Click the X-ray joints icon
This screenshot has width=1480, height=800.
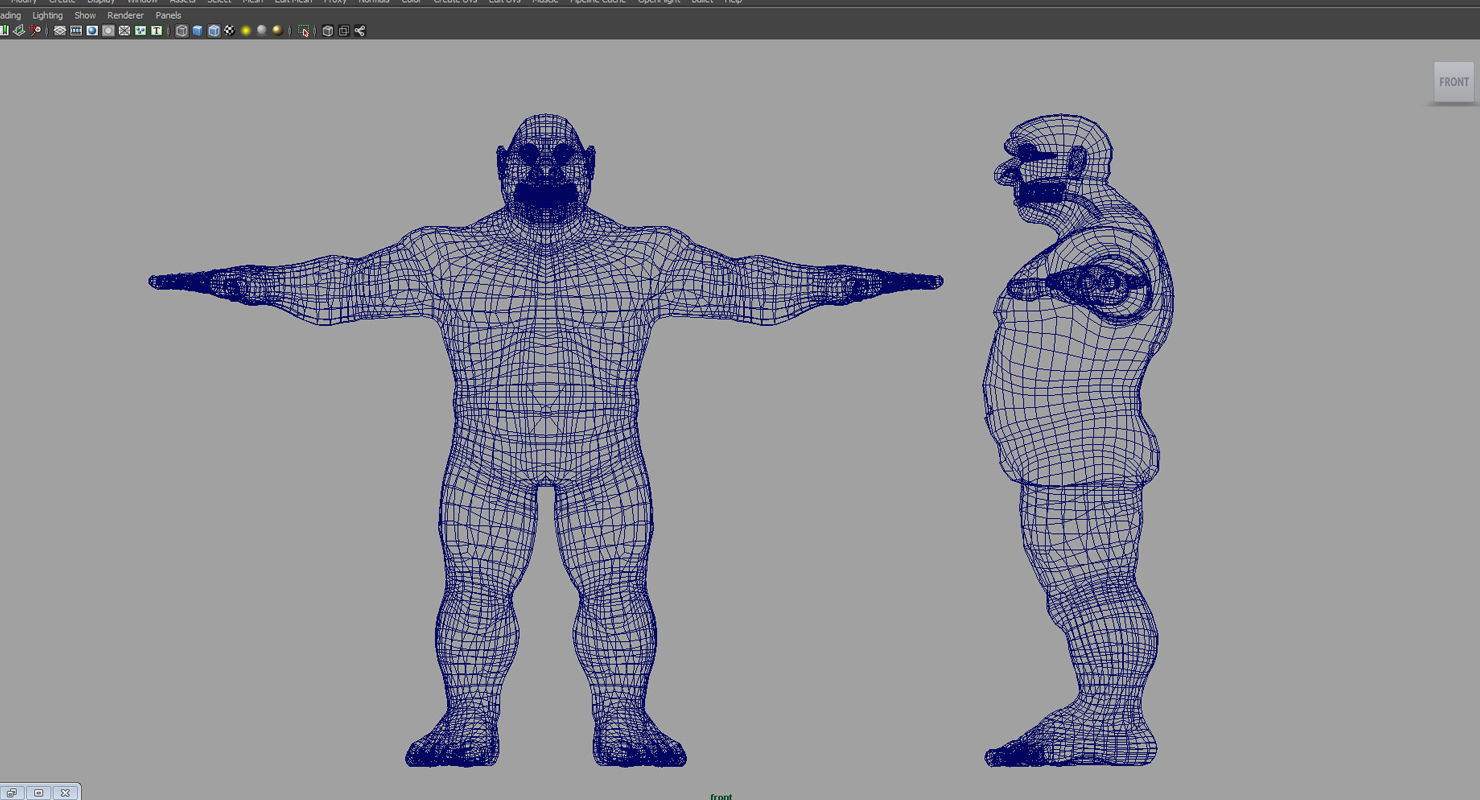coord(359,31)
